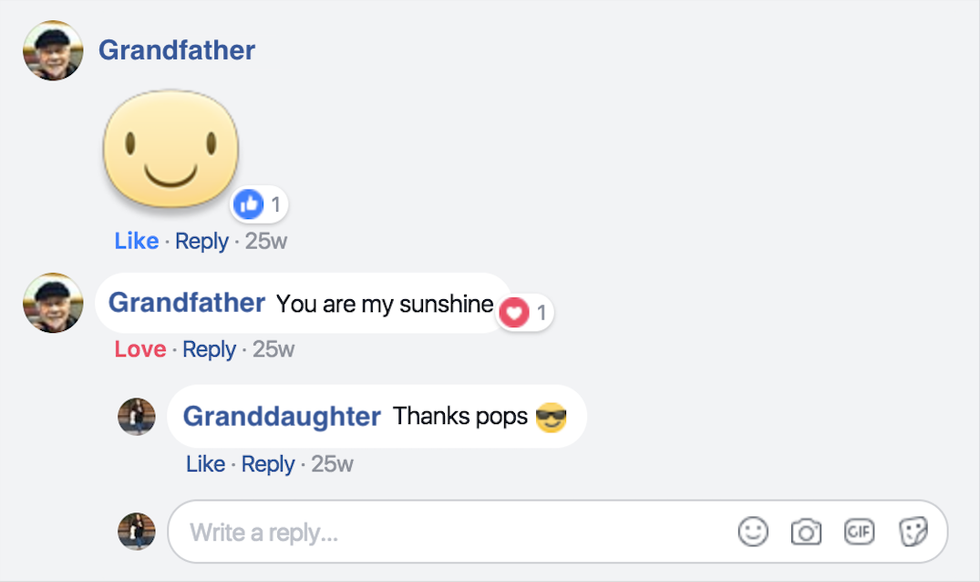Click the smiling face sticker Grandfather posted
The image size is (980, 582).
[x=170, y=148]
